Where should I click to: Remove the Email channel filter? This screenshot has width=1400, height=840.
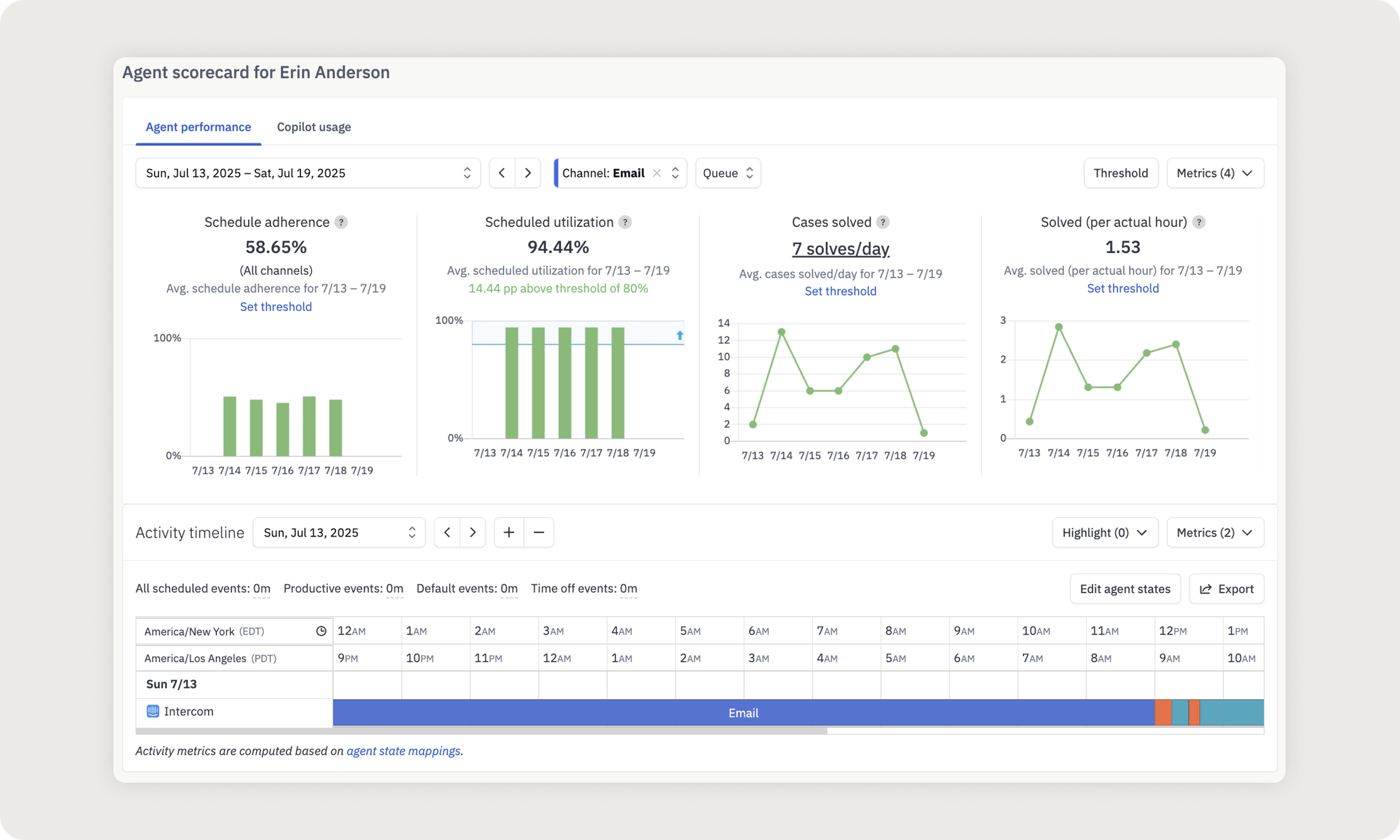tap(657, 173)
